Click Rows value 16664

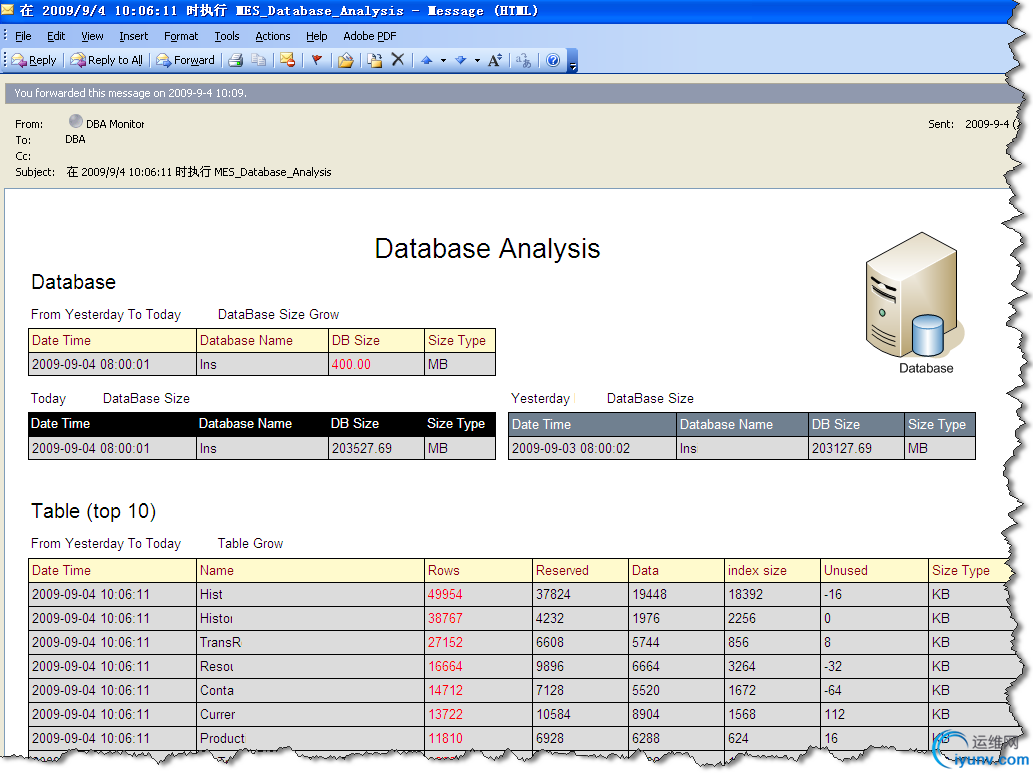(445, 666)
